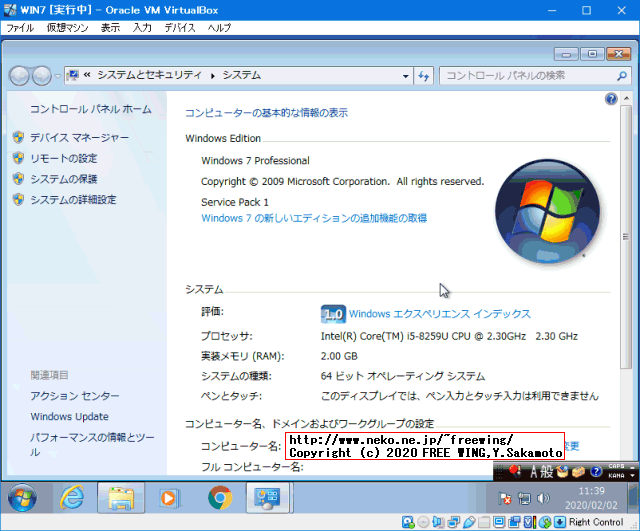Expand the address bar history dropdown
The height and width of the screenshot is (531, 640).
[405, 76]
